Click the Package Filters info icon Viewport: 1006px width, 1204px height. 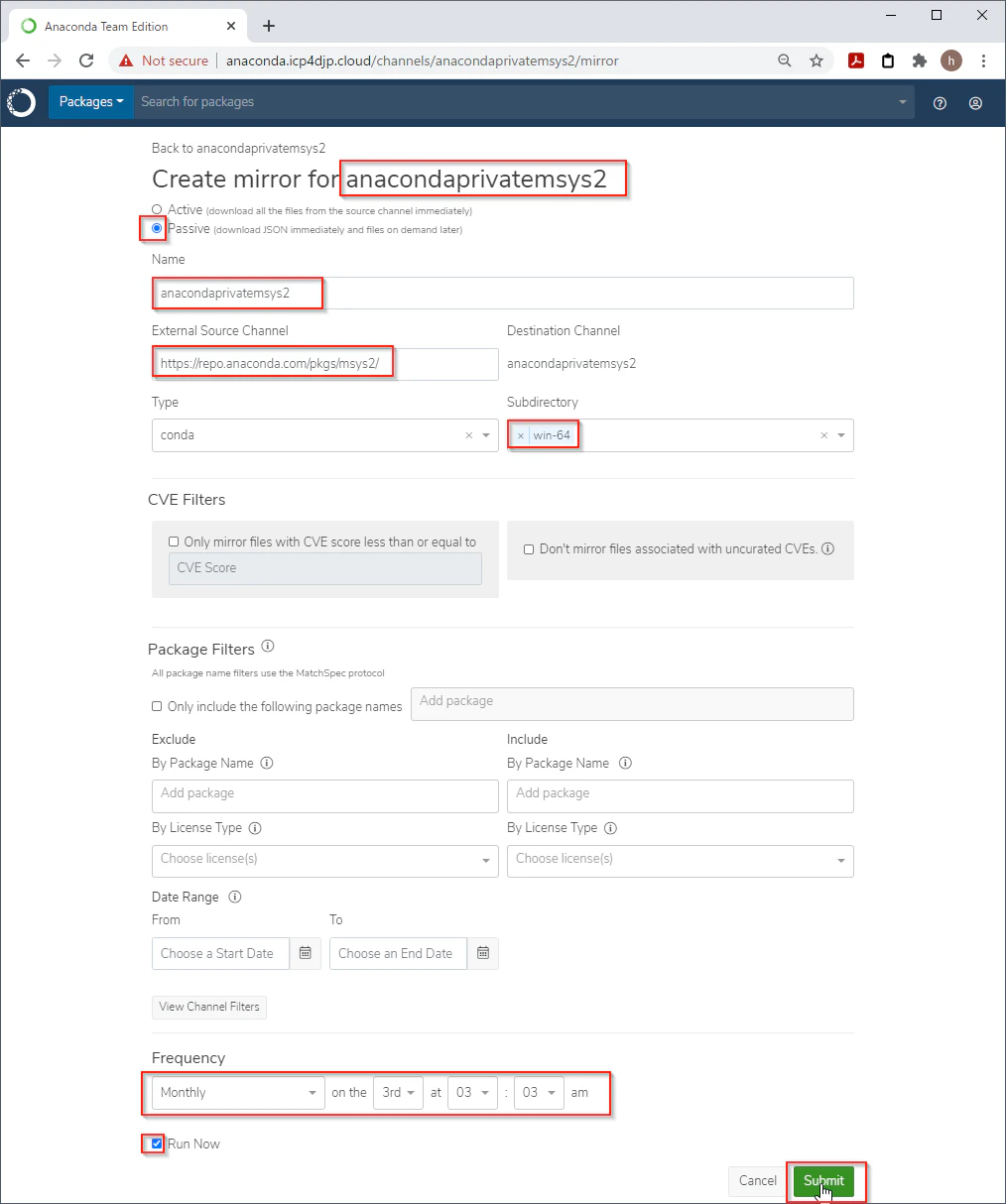[x=268, y=647]
